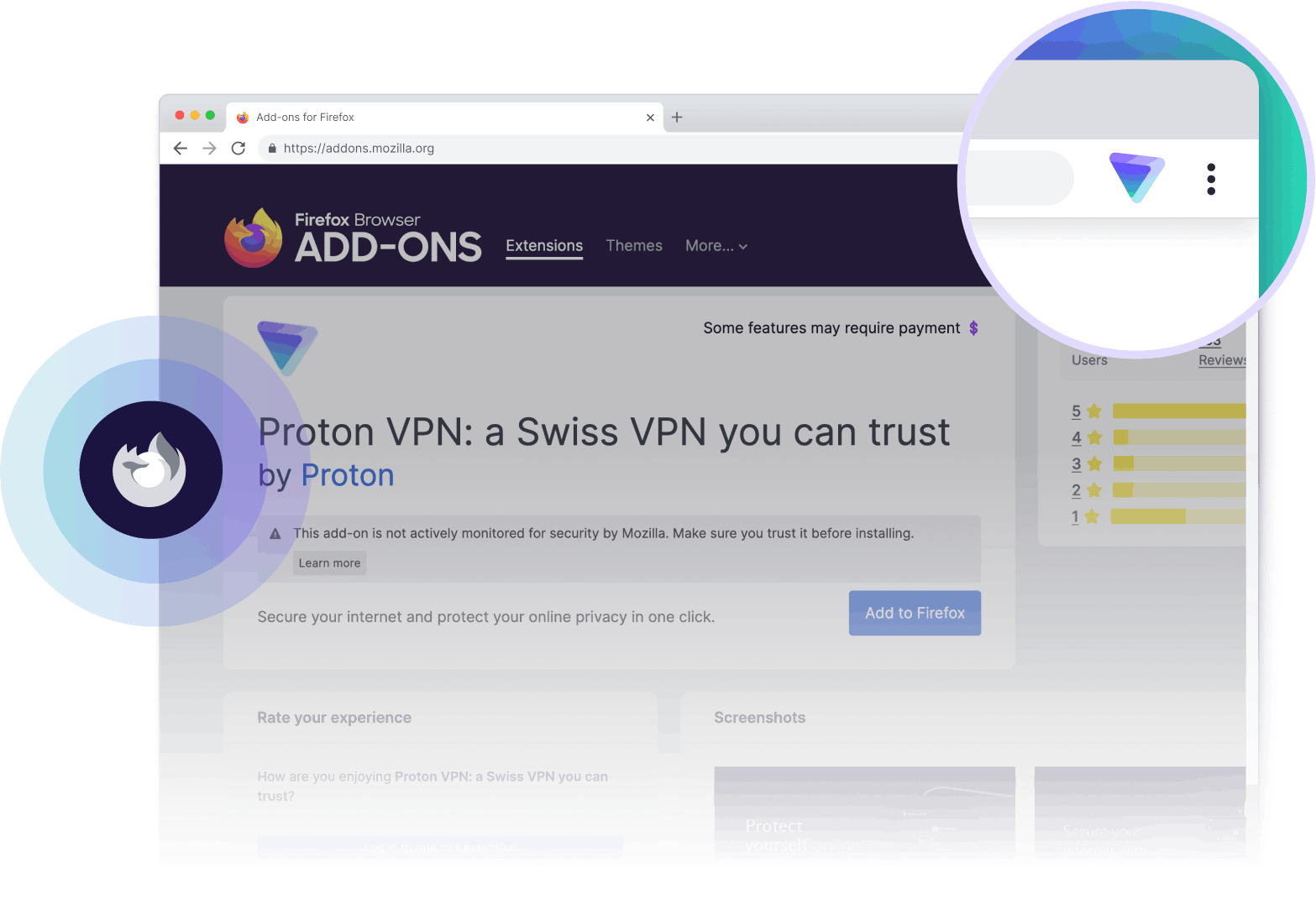Click the browser forward arrow

click(x=209, y=149)
